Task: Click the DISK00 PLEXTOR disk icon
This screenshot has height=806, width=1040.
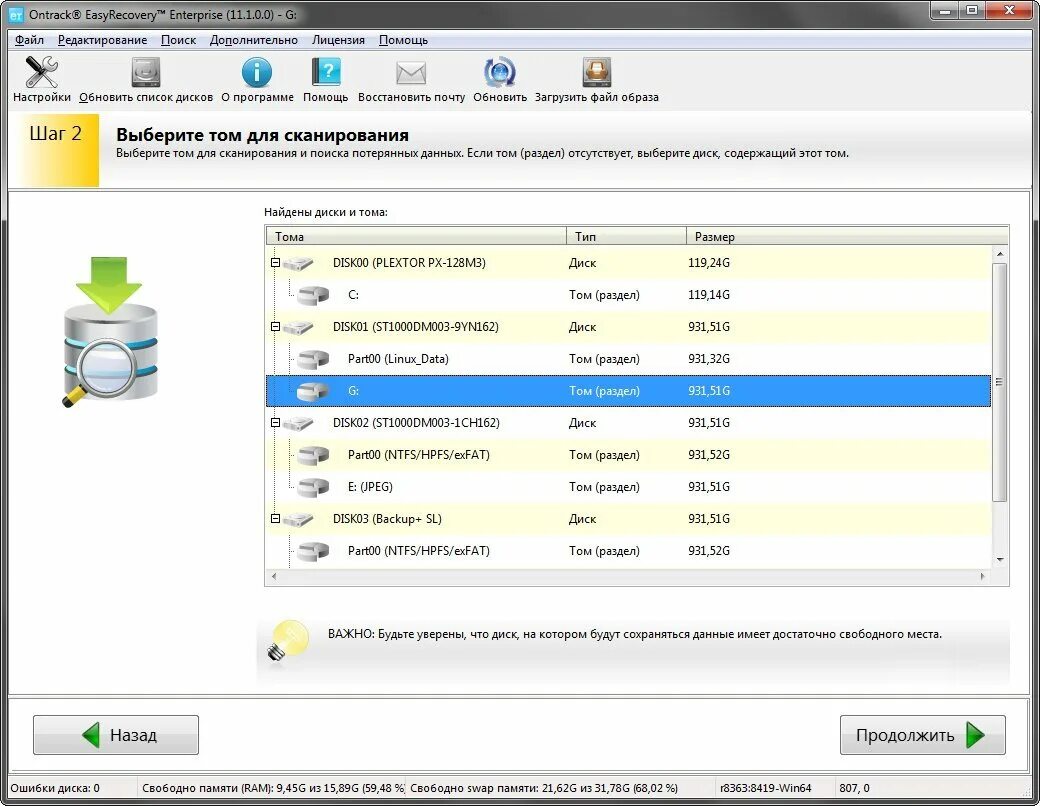Action: pyautogui.click(x=298, y=263)
